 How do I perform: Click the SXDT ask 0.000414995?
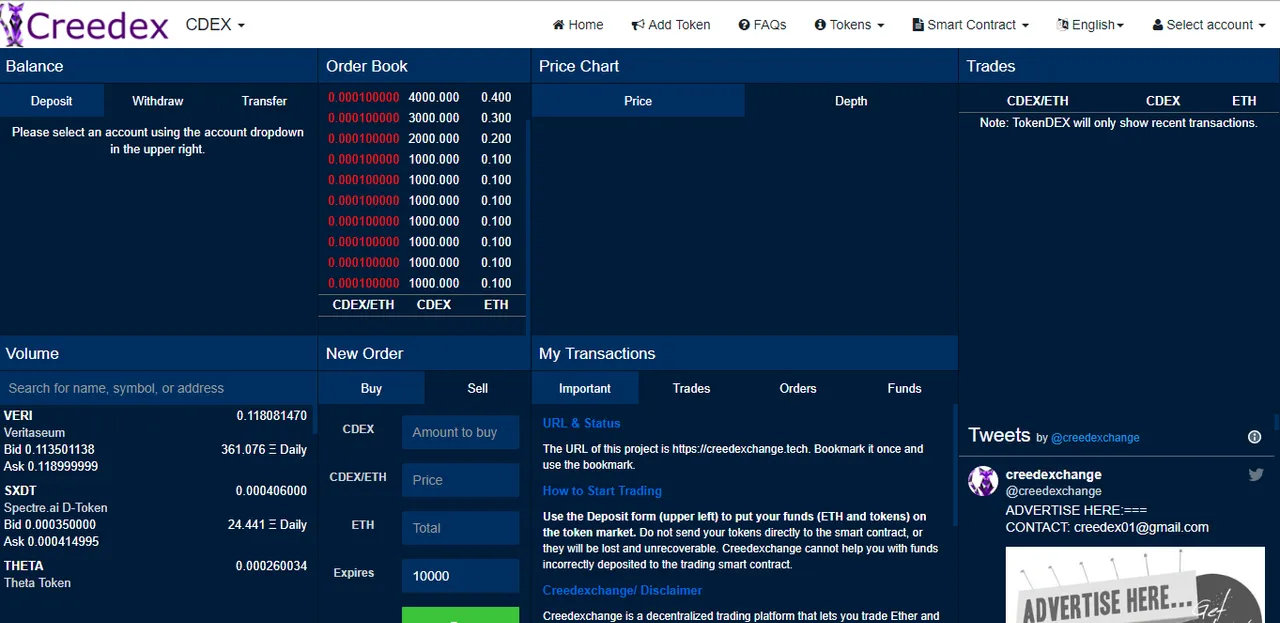pyautogui.click(x=51, y=542)
